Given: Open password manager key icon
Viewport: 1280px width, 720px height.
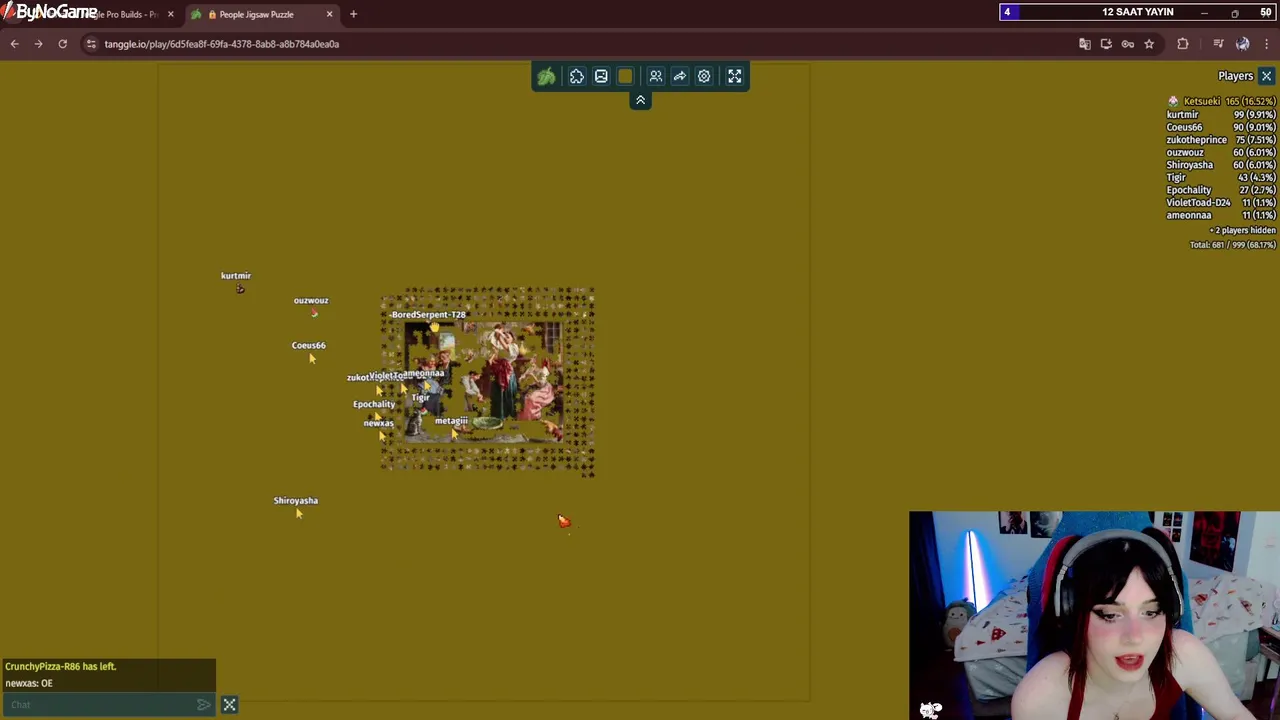Looking at the screenshot, I should (1128, 44).
